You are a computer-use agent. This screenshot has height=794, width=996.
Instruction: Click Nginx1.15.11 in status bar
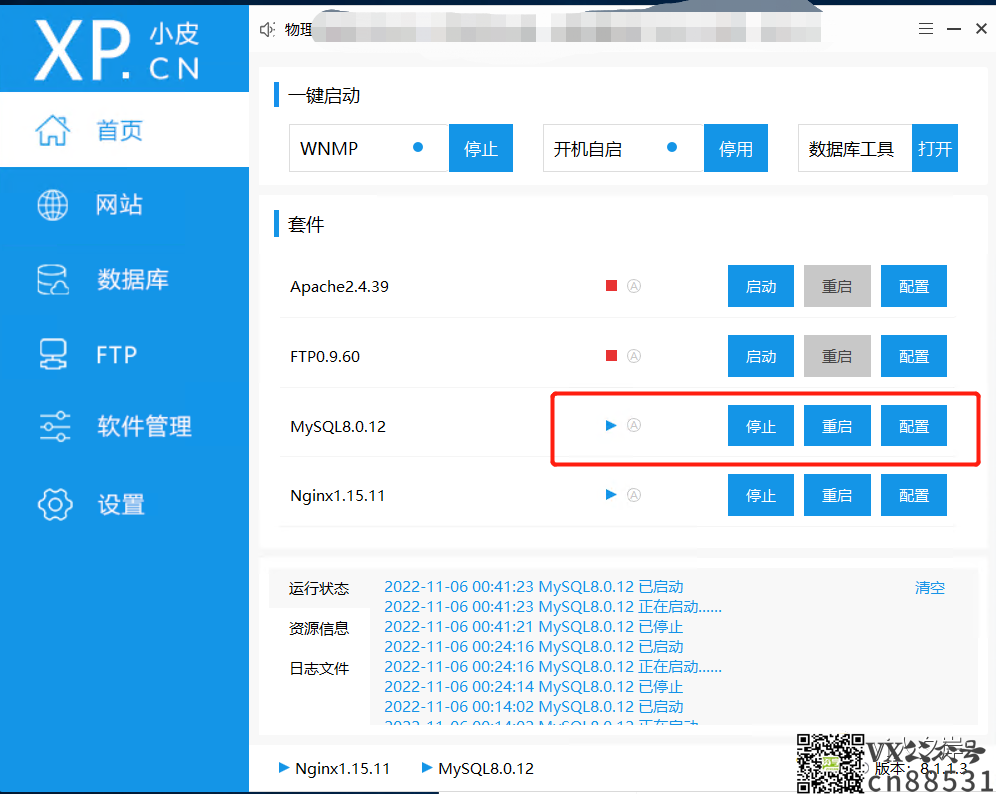(x=342, y=769)
